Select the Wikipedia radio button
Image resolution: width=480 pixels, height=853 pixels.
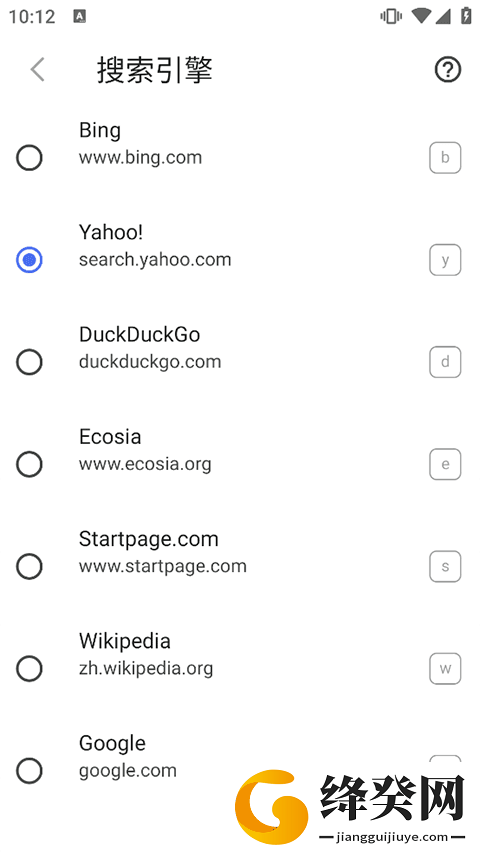29,669
